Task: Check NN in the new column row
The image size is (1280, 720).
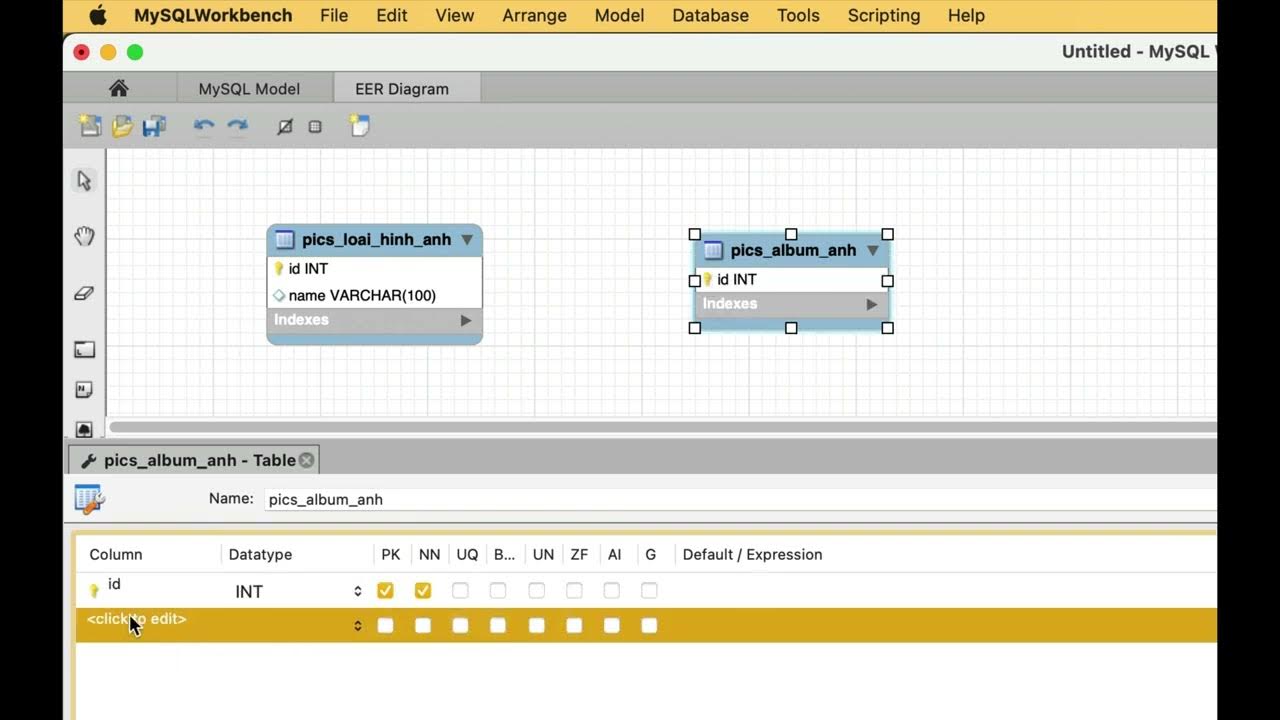Action: coord(423,626)
